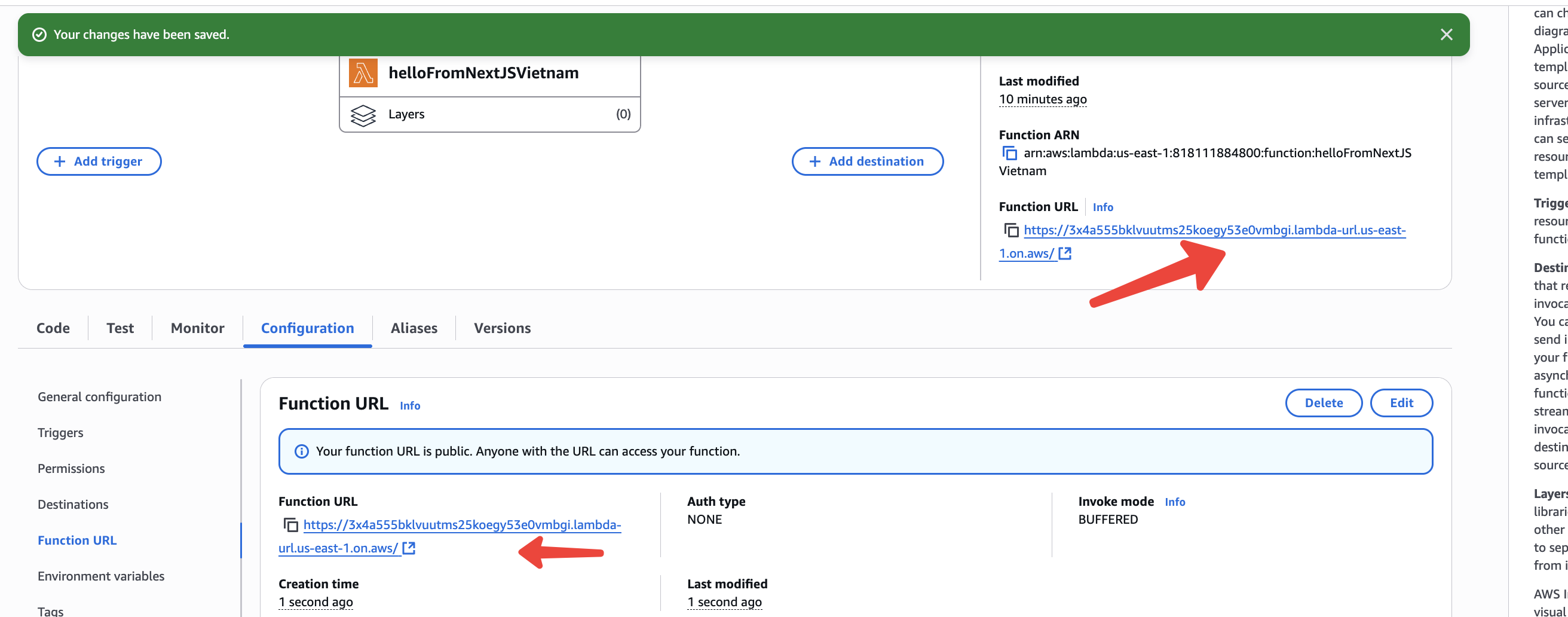The height and width of the screenshot is (617, 1568).
Task: Open Permissions in configuration sidebar
Action: click(71, 468)
